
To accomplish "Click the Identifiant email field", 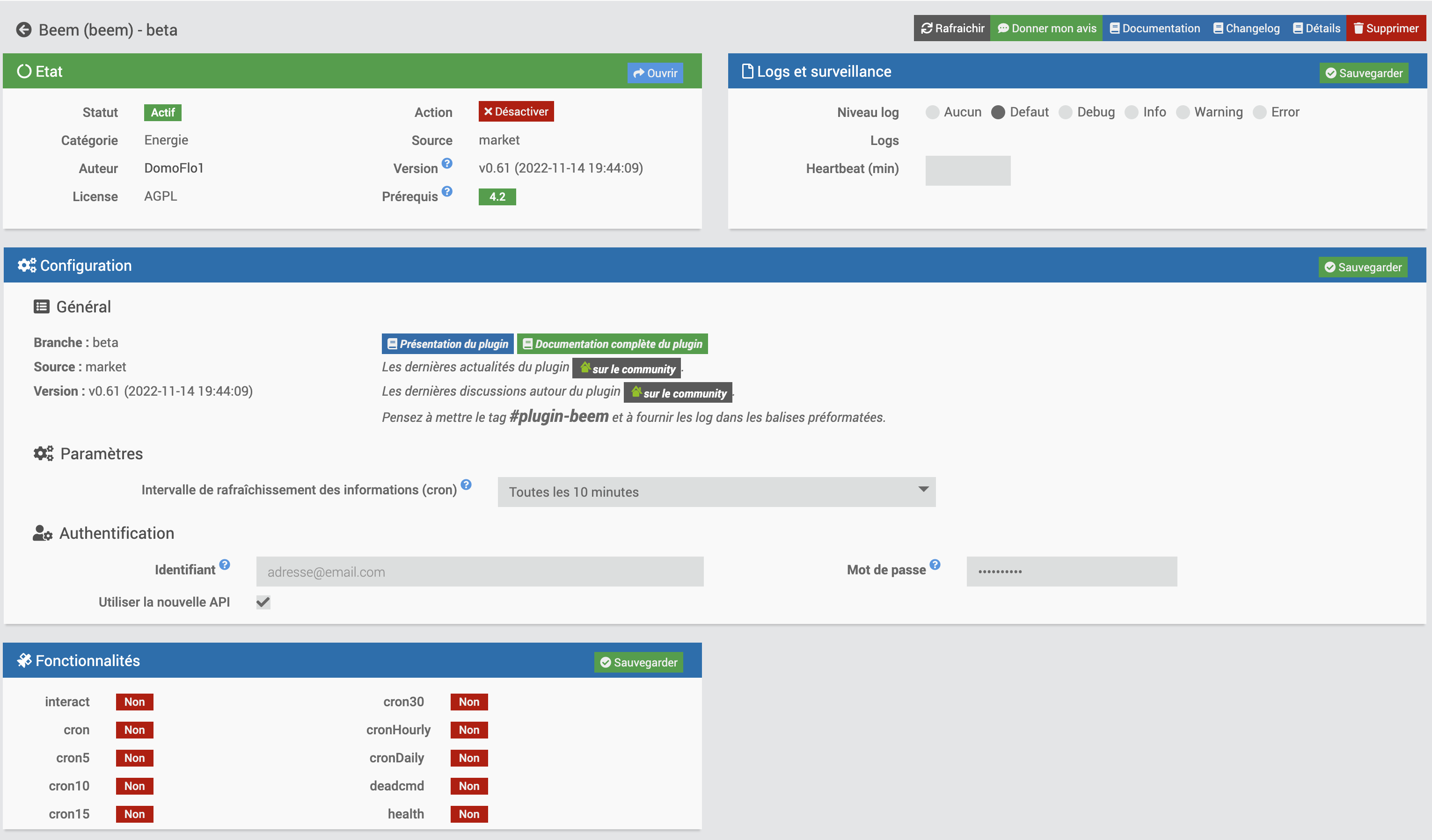I will 480,572.
